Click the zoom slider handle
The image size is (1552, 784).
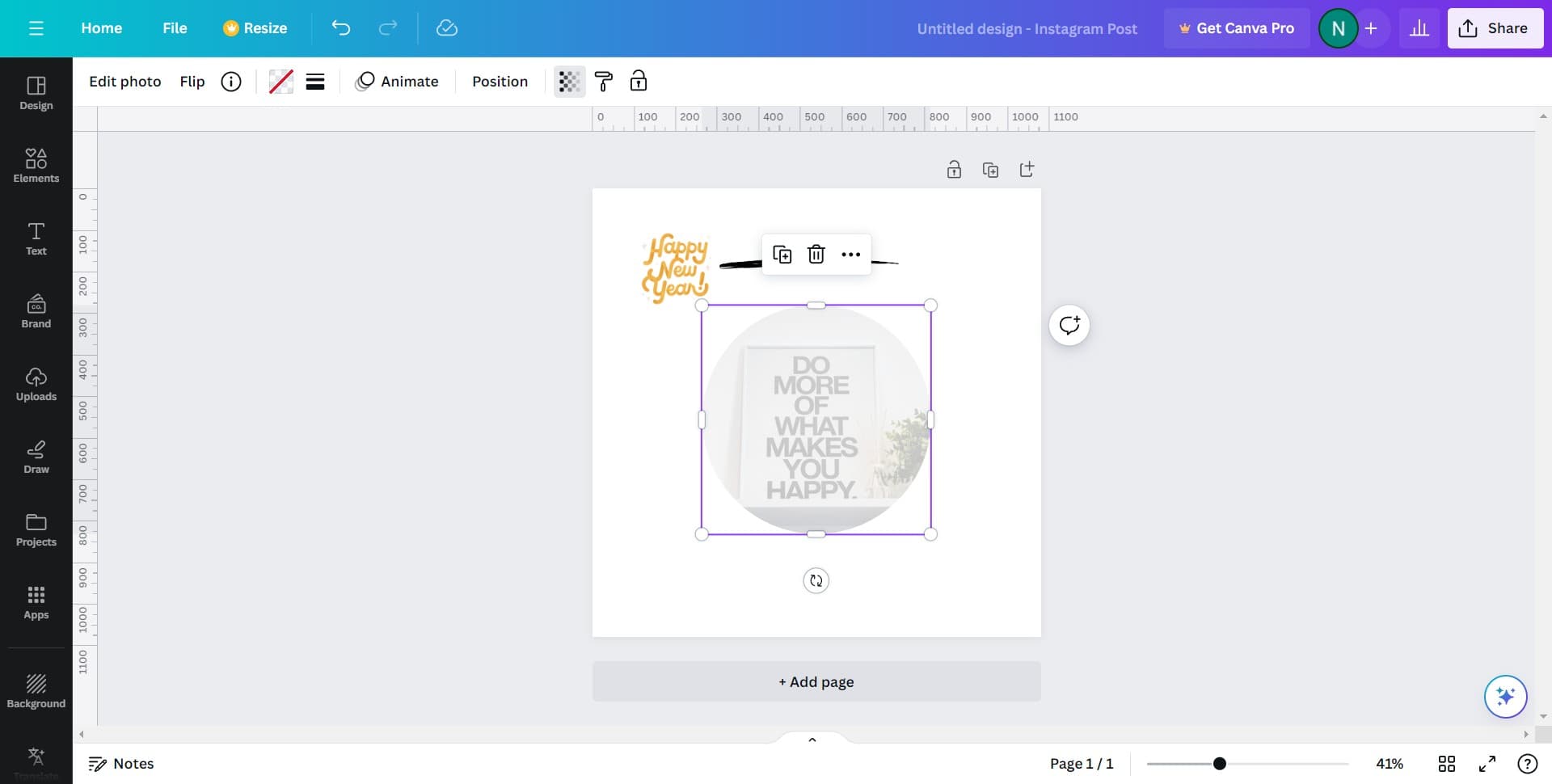[1219, 764]
